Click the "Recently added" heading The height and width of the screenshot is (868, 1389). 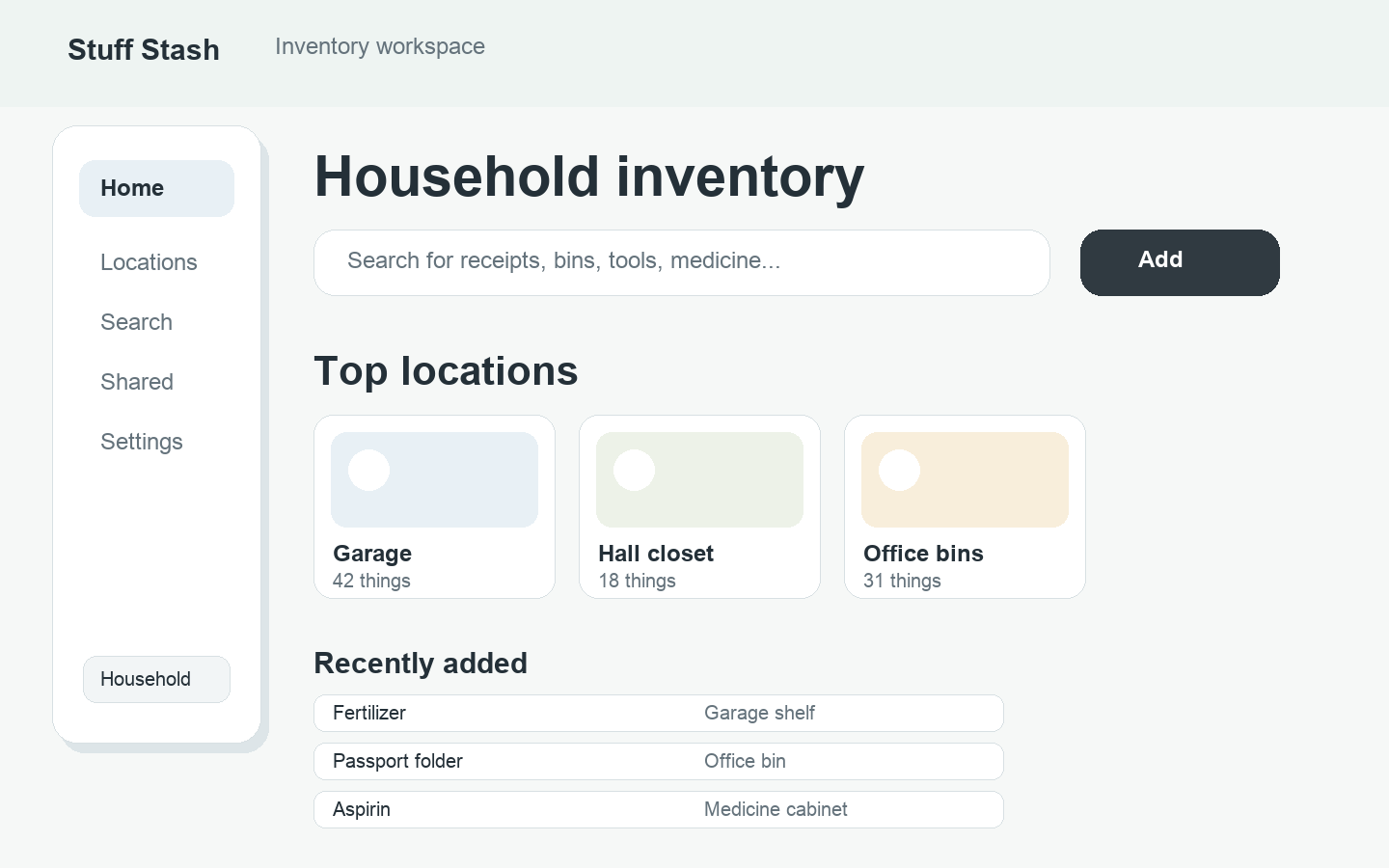click(421, 664)
